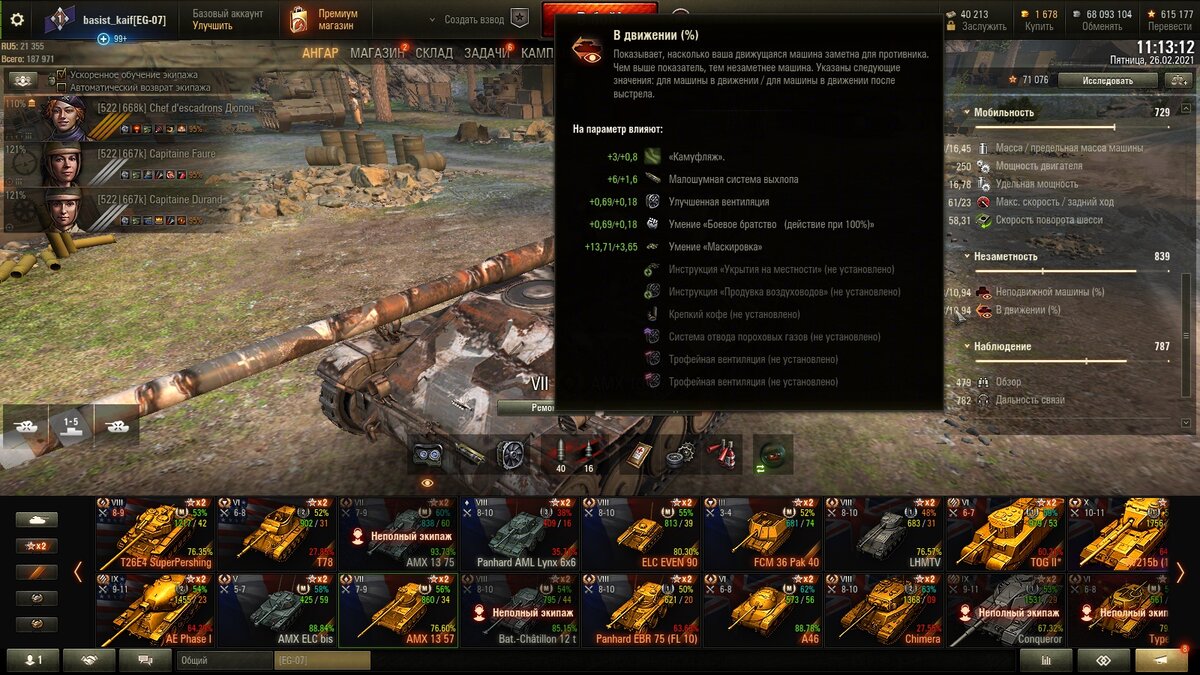Open the handshake referral icon

coord(89,660)
